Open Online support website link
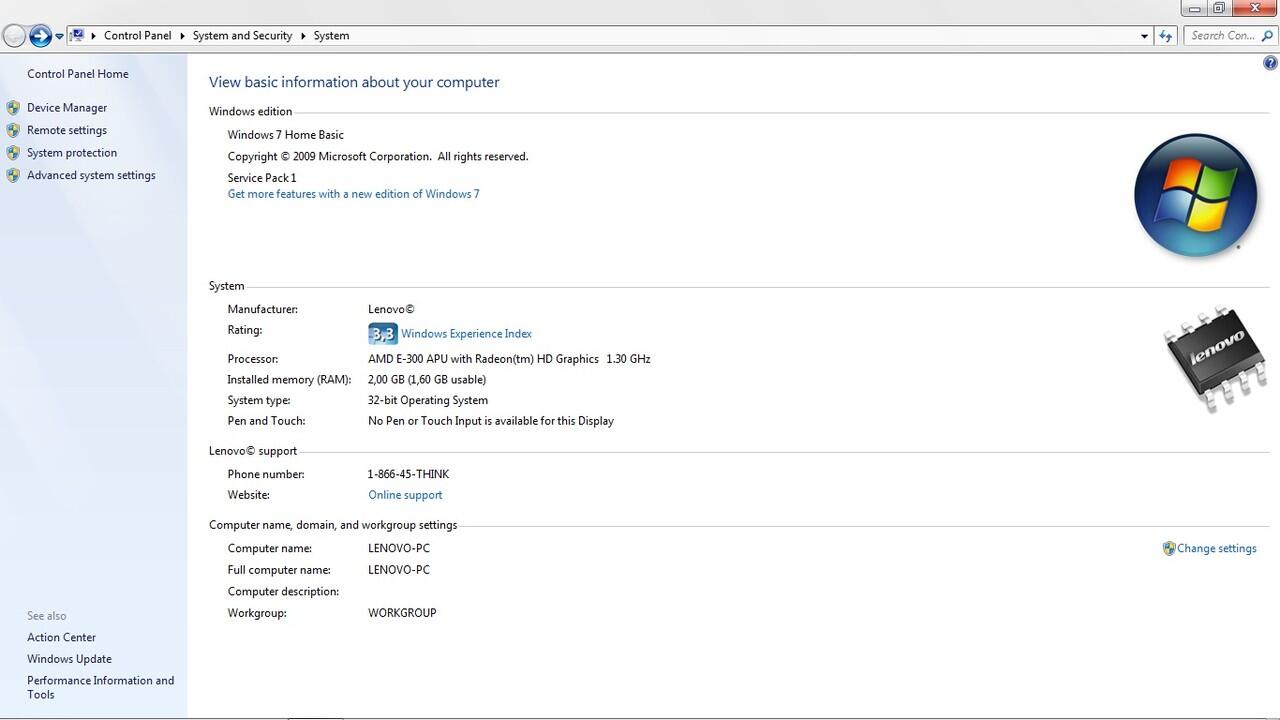This screenshot has width=1280, height=720. pyautogui.click(x=405, y=495)
